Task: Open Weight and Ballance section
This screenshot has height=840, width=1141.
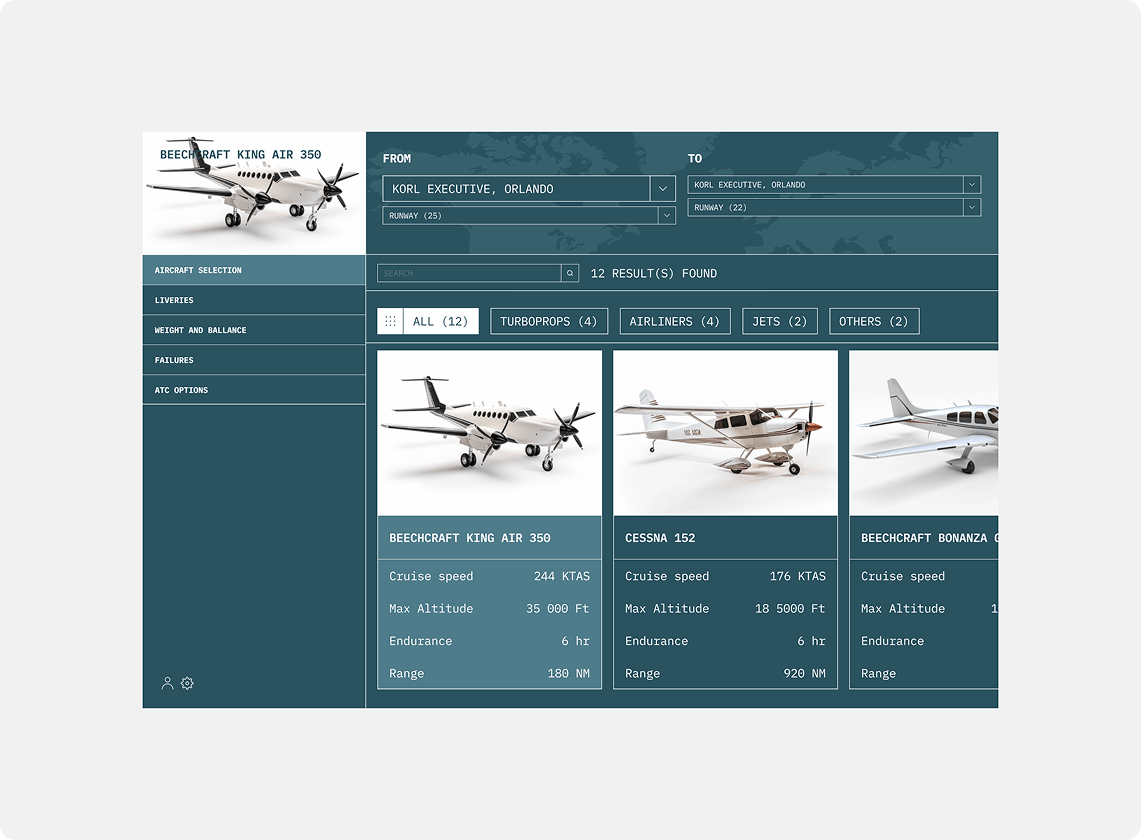Action: click(254, 330)
